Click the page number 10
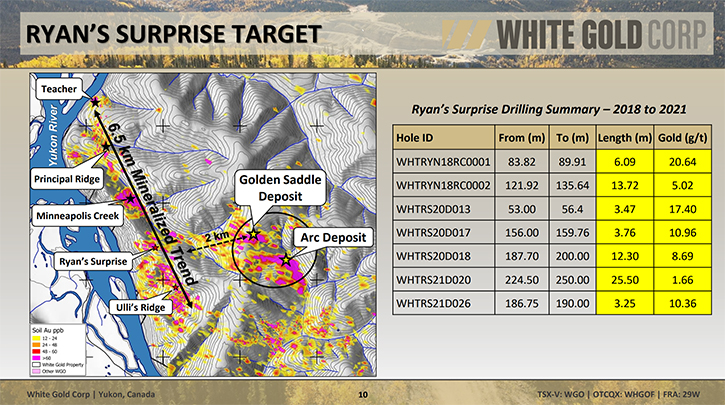This screenshot has width=725, height=405. tap(363, 394)
